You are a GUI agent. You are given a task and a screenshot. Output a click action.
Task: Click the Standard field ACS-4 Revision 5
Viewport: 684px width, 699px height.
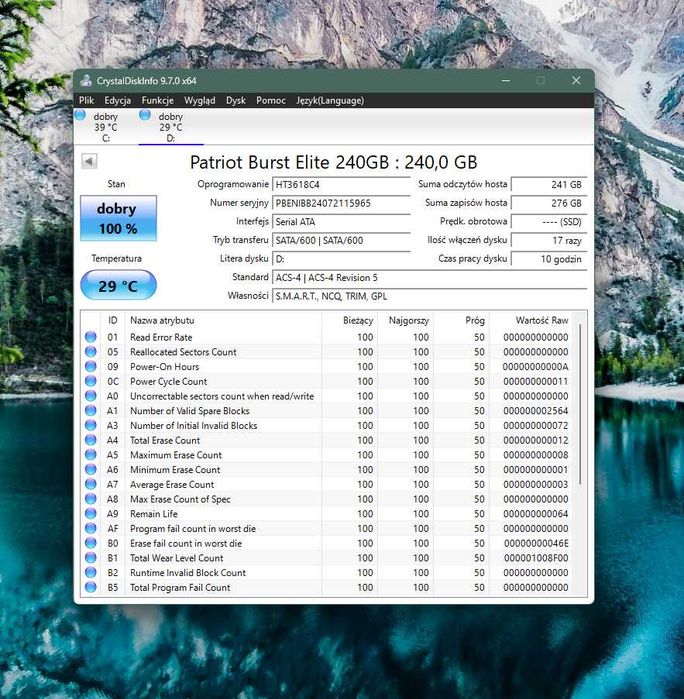[429, 278]
